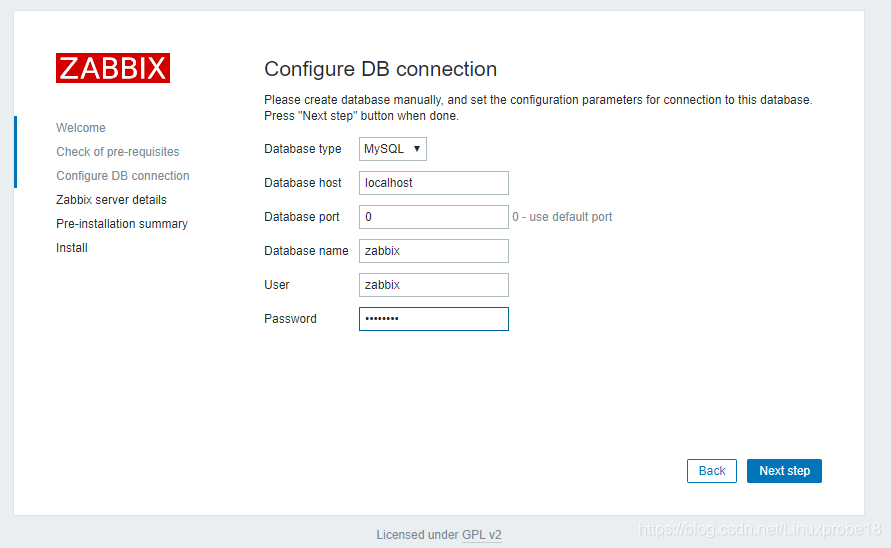Open the Database type dropdown
This screenshot has width=891, height=548.
[x=393, y=149]
